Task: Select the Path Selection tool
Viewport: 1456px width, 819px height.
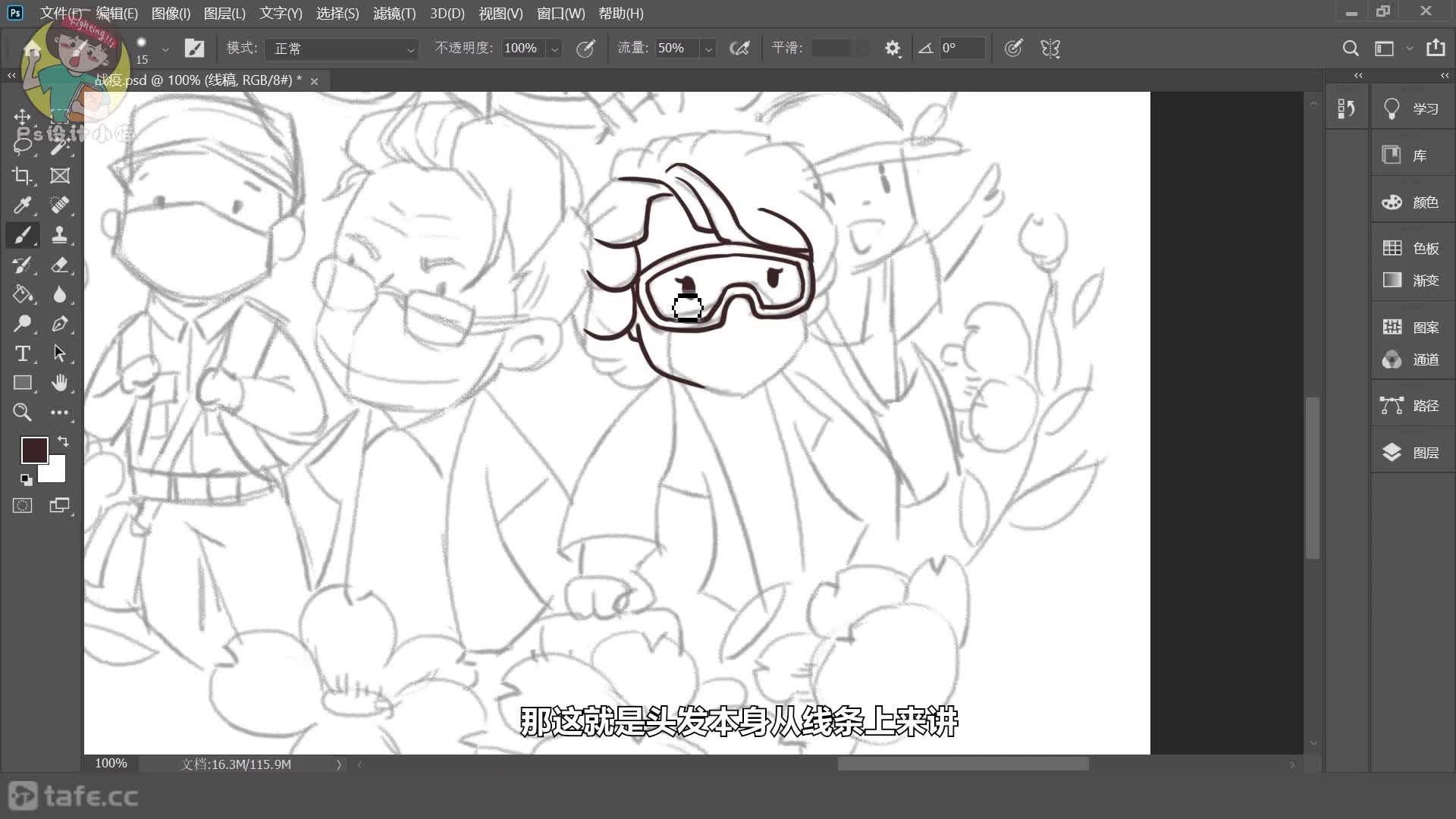Action: tap(60, 353)
